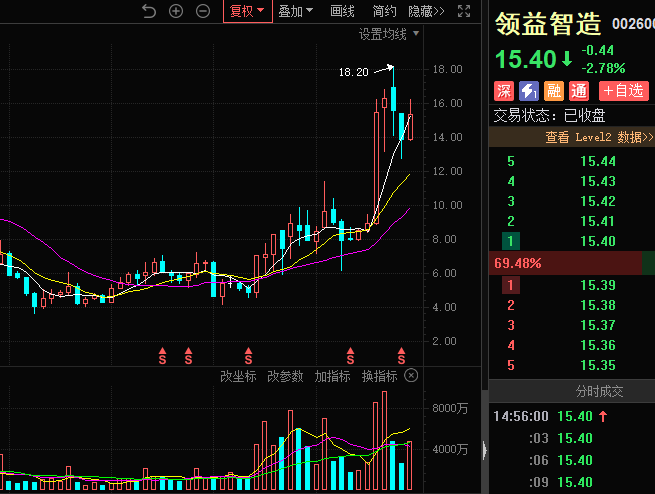Click the red 深 market badge

[504, 90]
